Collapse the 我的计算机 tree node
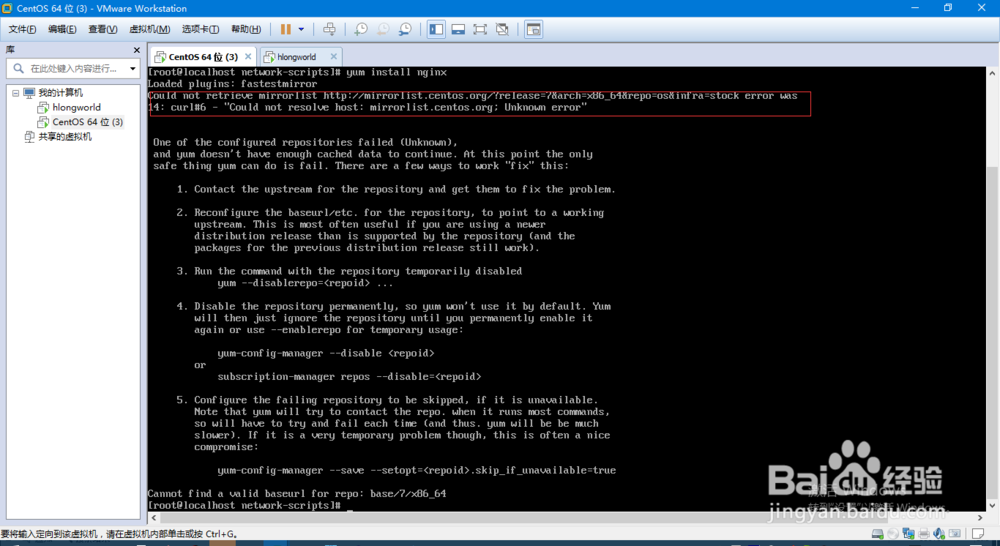This screenshot has height=546, width=1000. (15, 93)
